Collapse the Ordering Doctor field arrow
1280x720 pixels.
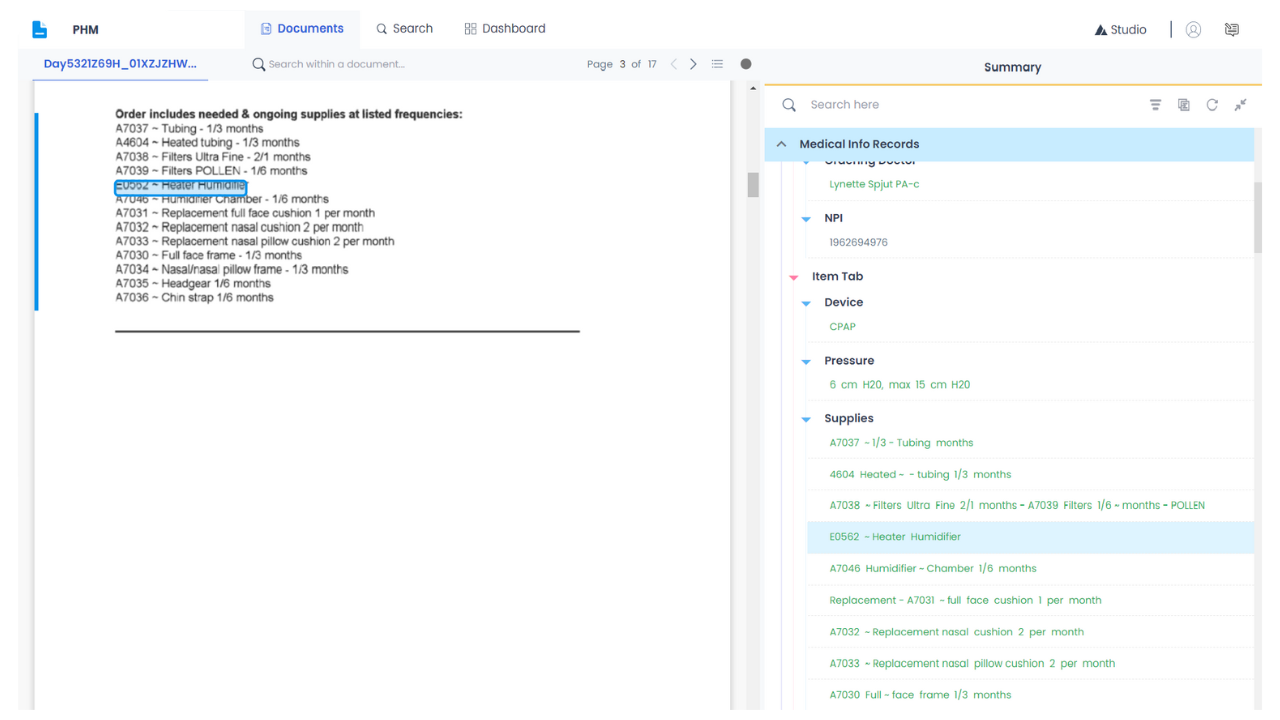806,162
